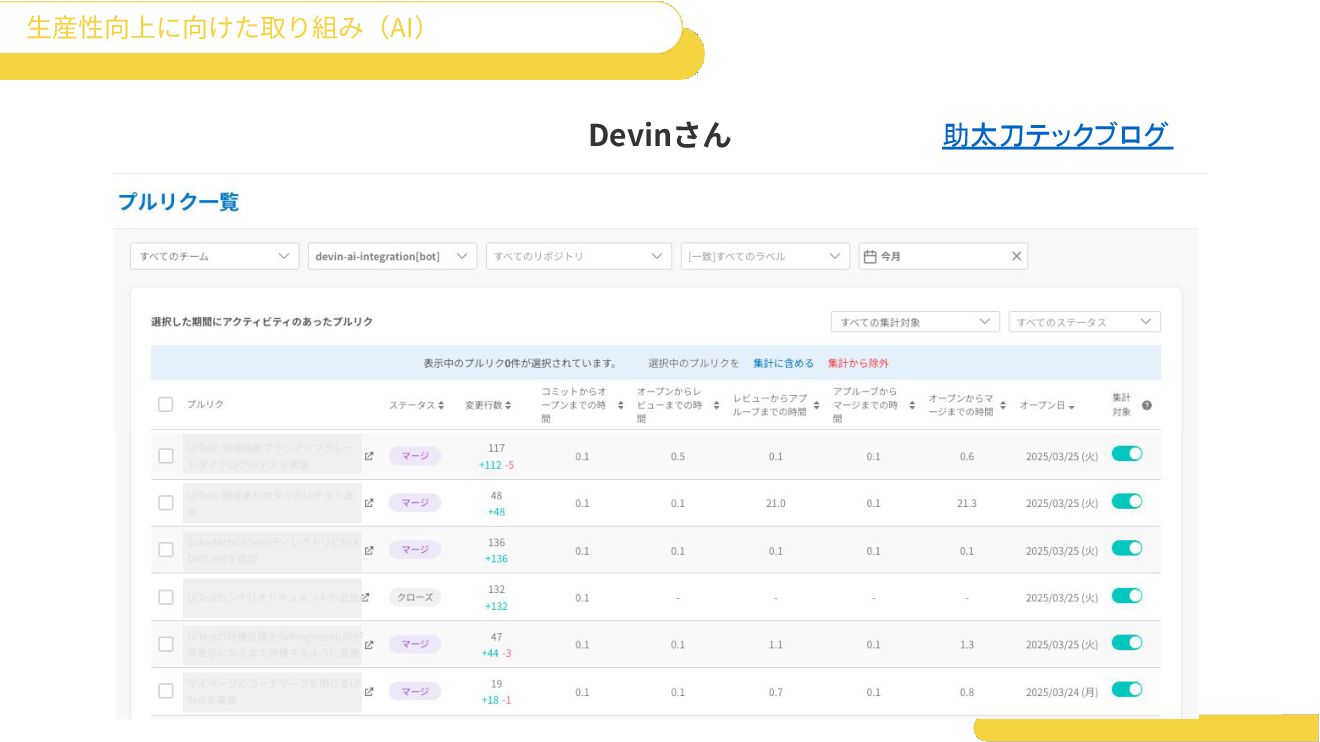Toggle 集計対象 switch for the 117-line row

pyautogui.click(x=1127, y=454)
